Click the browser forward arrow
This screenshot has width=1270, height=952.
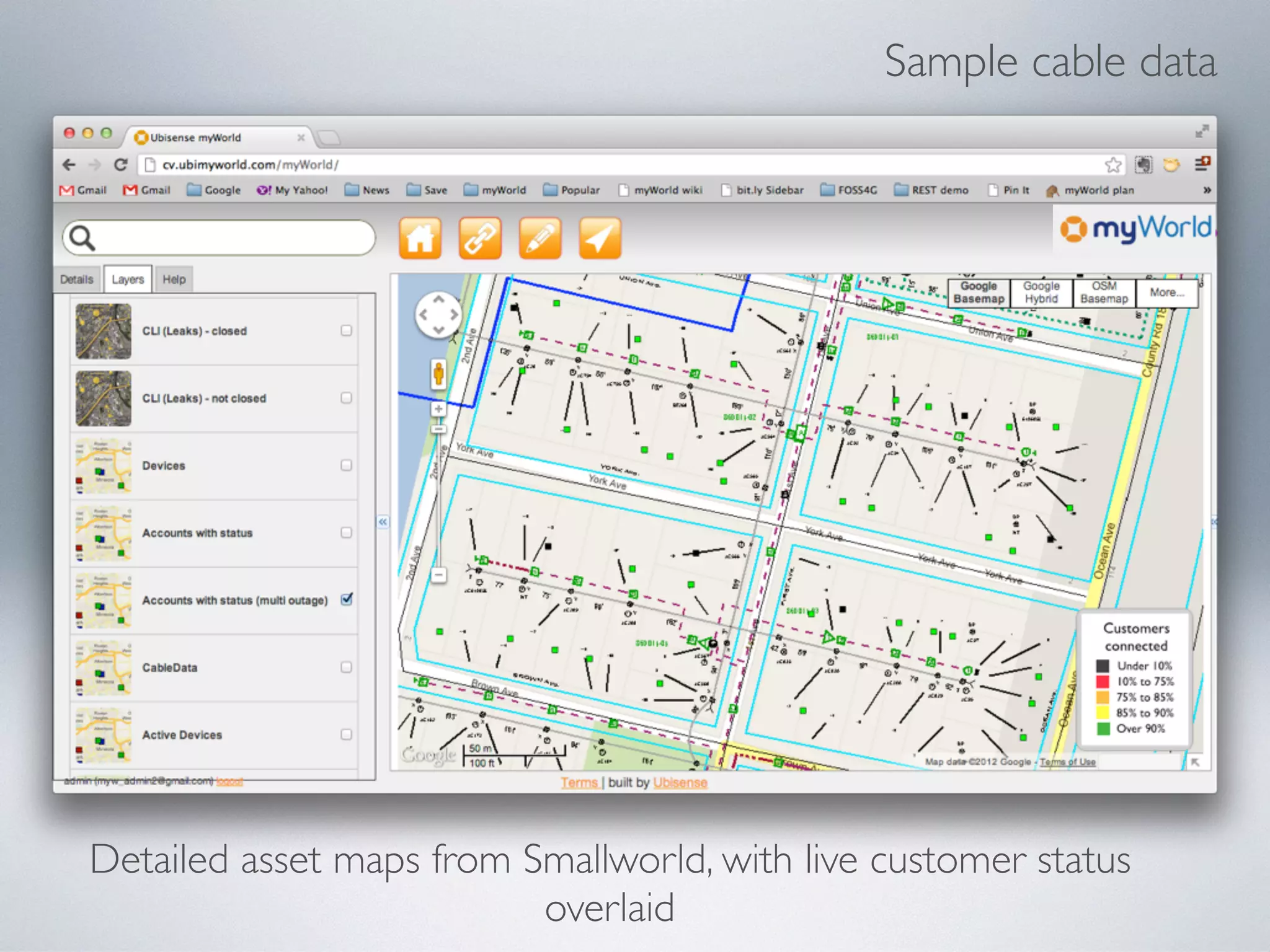tap(94, 165)
